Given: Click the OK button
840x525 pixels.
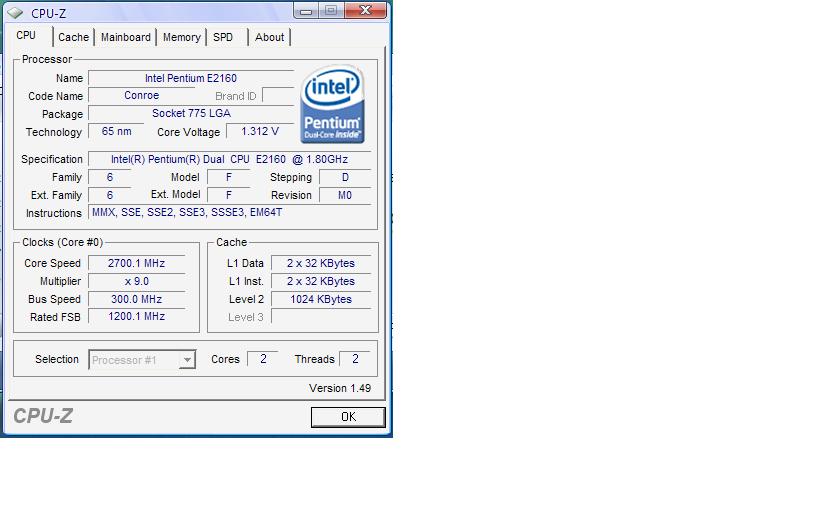Looking at the screenshot, I should tap(348, 417).
